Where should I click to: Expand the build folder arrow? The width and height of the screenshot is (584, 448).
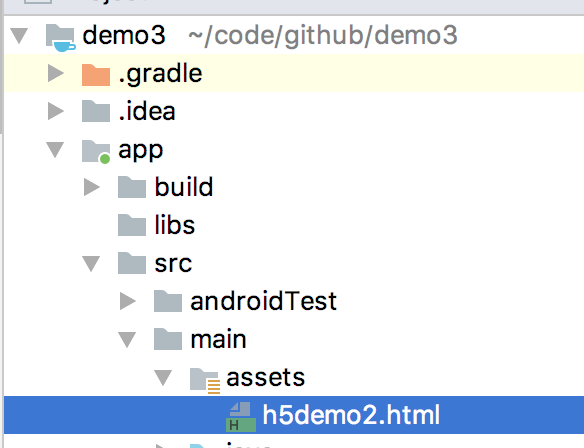[x=92, y=187]
